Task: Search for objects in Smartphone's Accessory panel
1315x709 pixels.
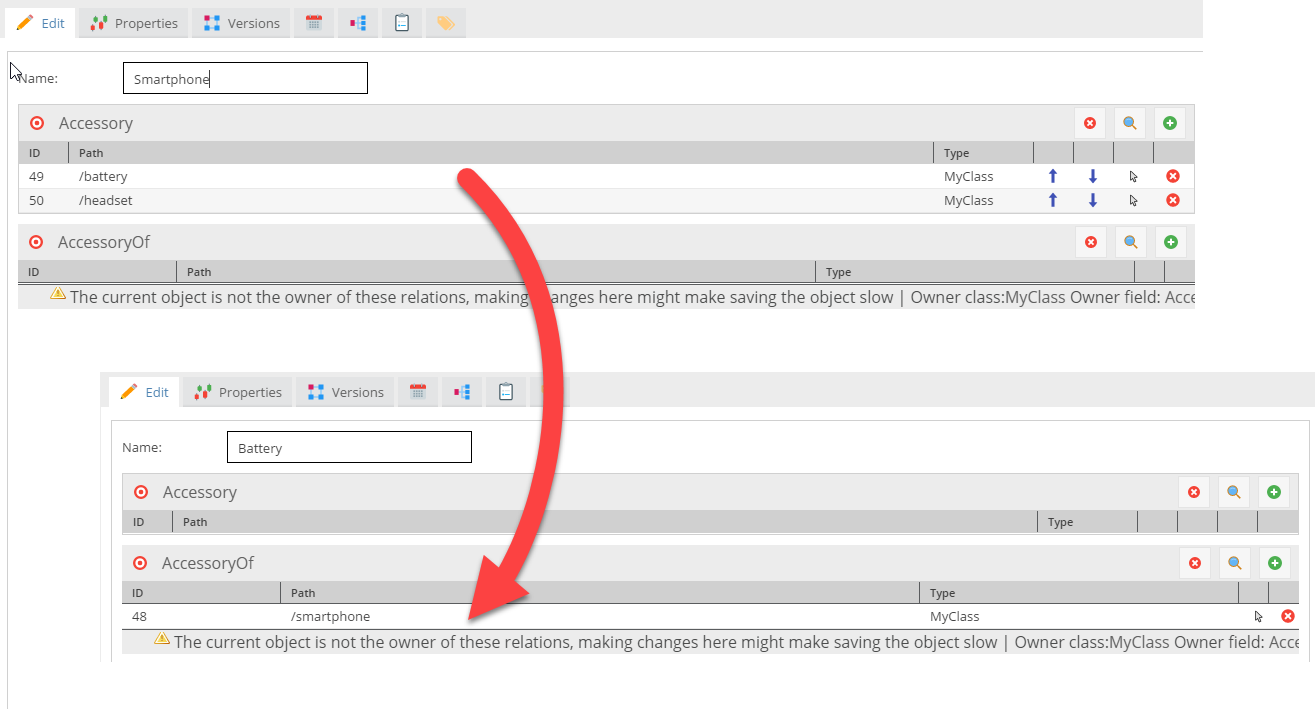Action: coord(1130,123)
